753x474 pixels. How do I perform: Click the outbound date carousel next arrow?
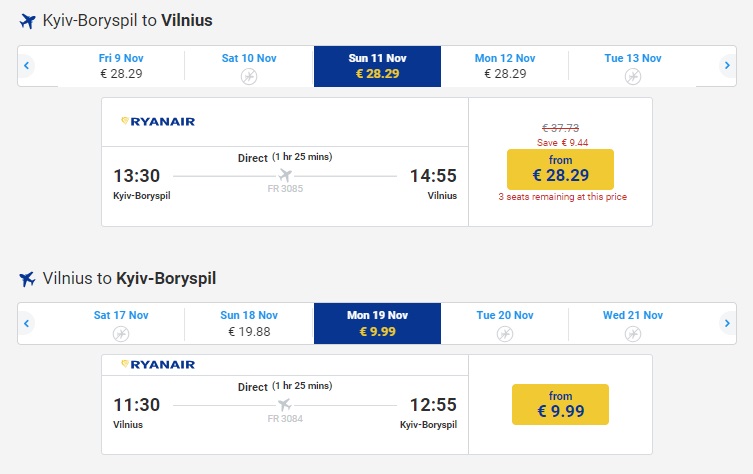coord(727,66)
